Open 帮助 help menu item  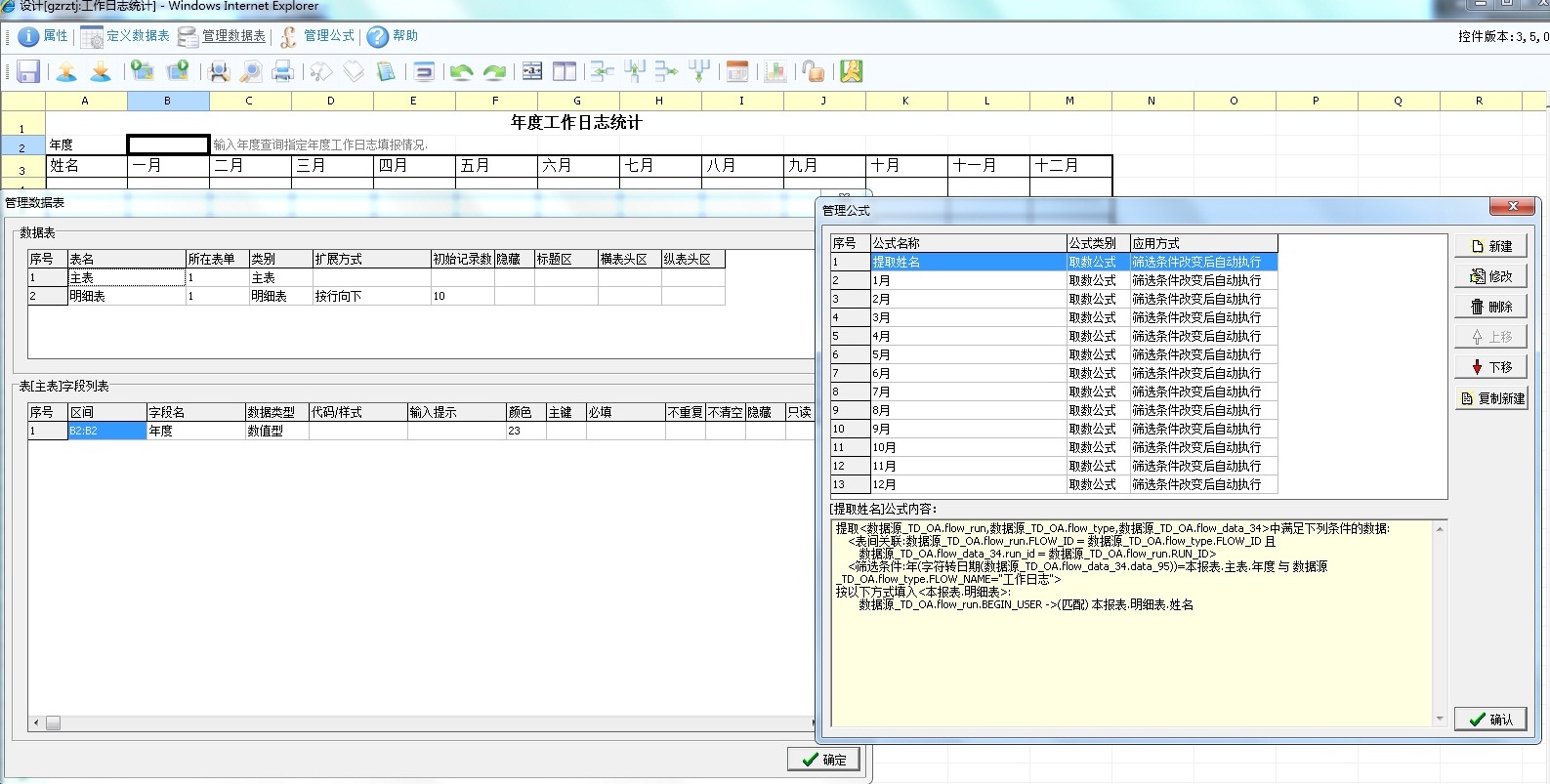[393, 36]
